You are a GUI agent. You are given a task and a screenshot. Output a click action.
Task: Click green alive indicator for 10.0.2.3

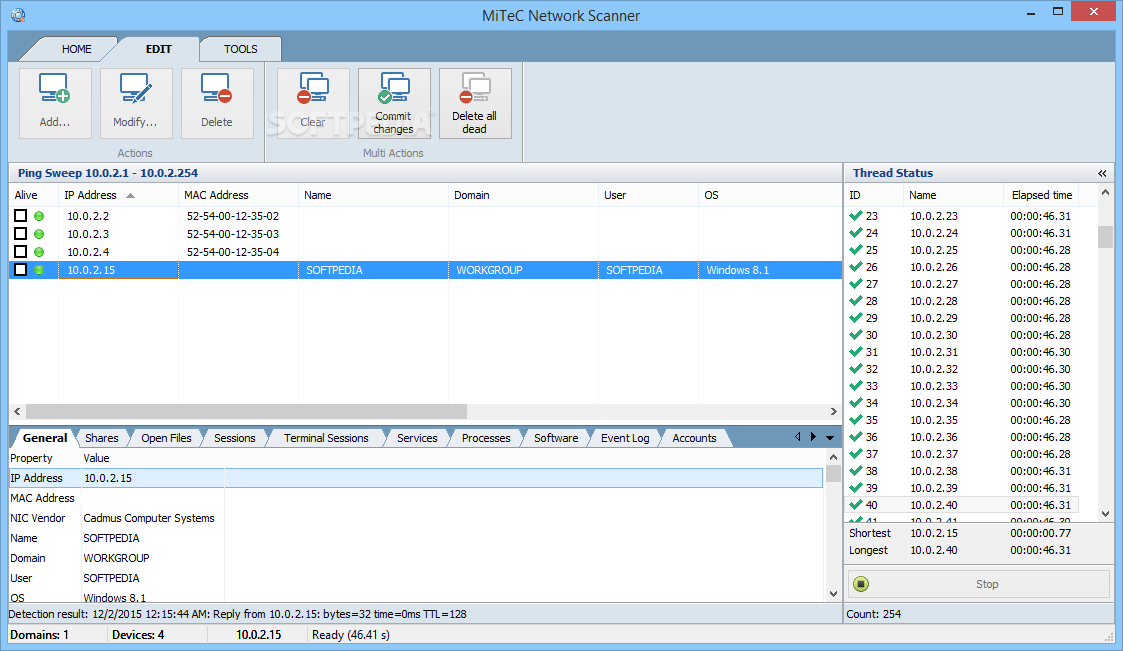tap(39, 233)
